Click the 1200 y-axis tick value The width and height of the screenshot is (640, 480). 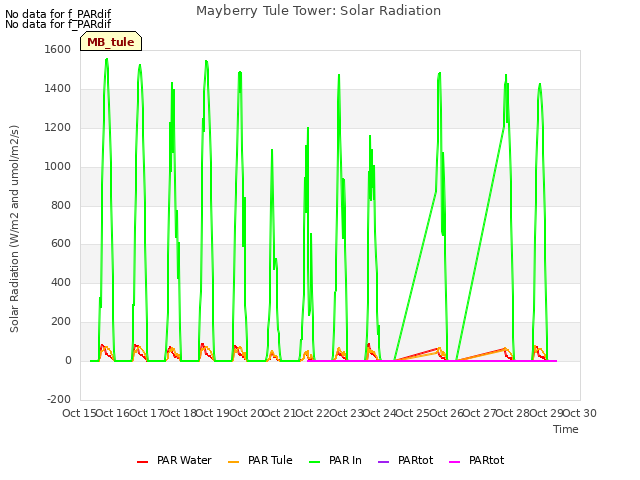58,127
